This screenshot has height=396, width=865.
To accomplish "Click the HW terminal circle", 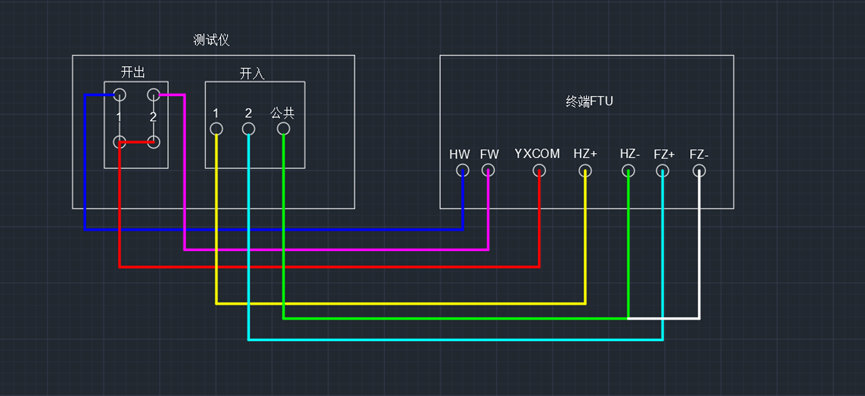I will click(462, 170).
